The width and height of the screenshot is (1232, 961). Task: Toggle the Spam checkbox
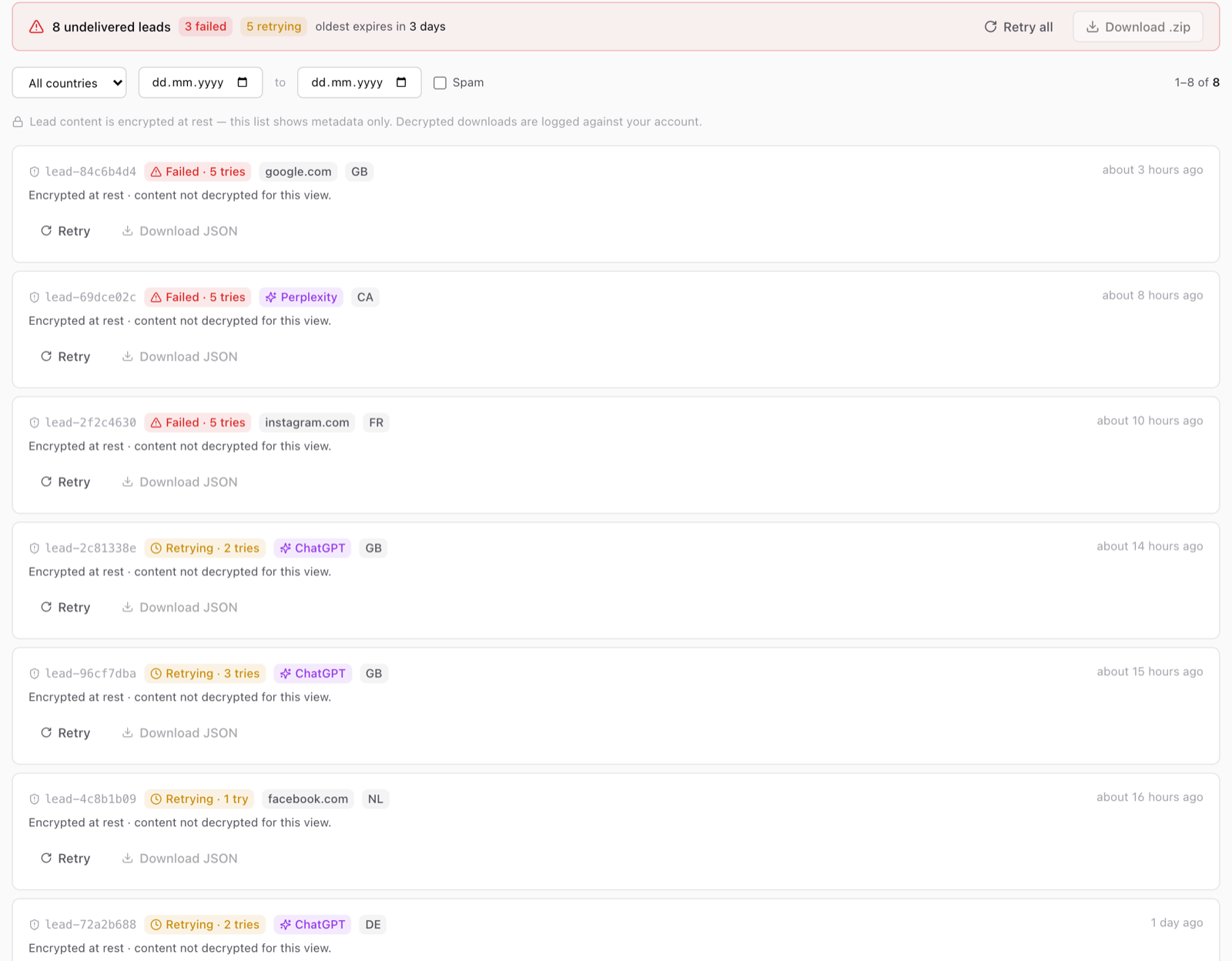click(x=440, y=82)
